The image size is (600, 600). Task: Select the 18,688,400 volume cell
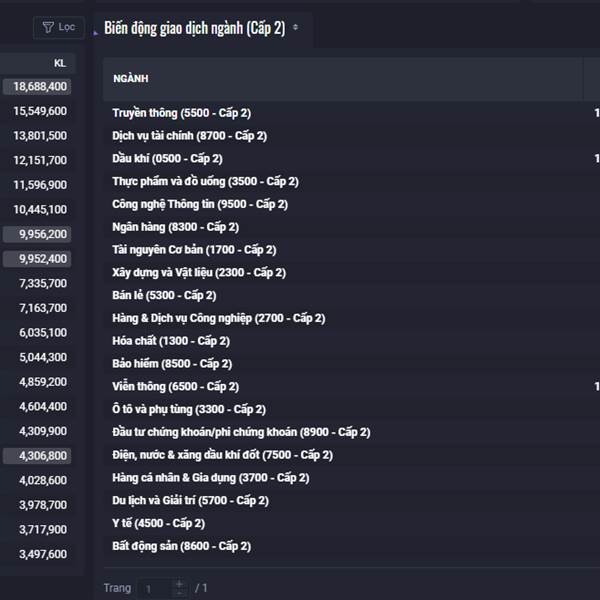click(x=37, y=86)
